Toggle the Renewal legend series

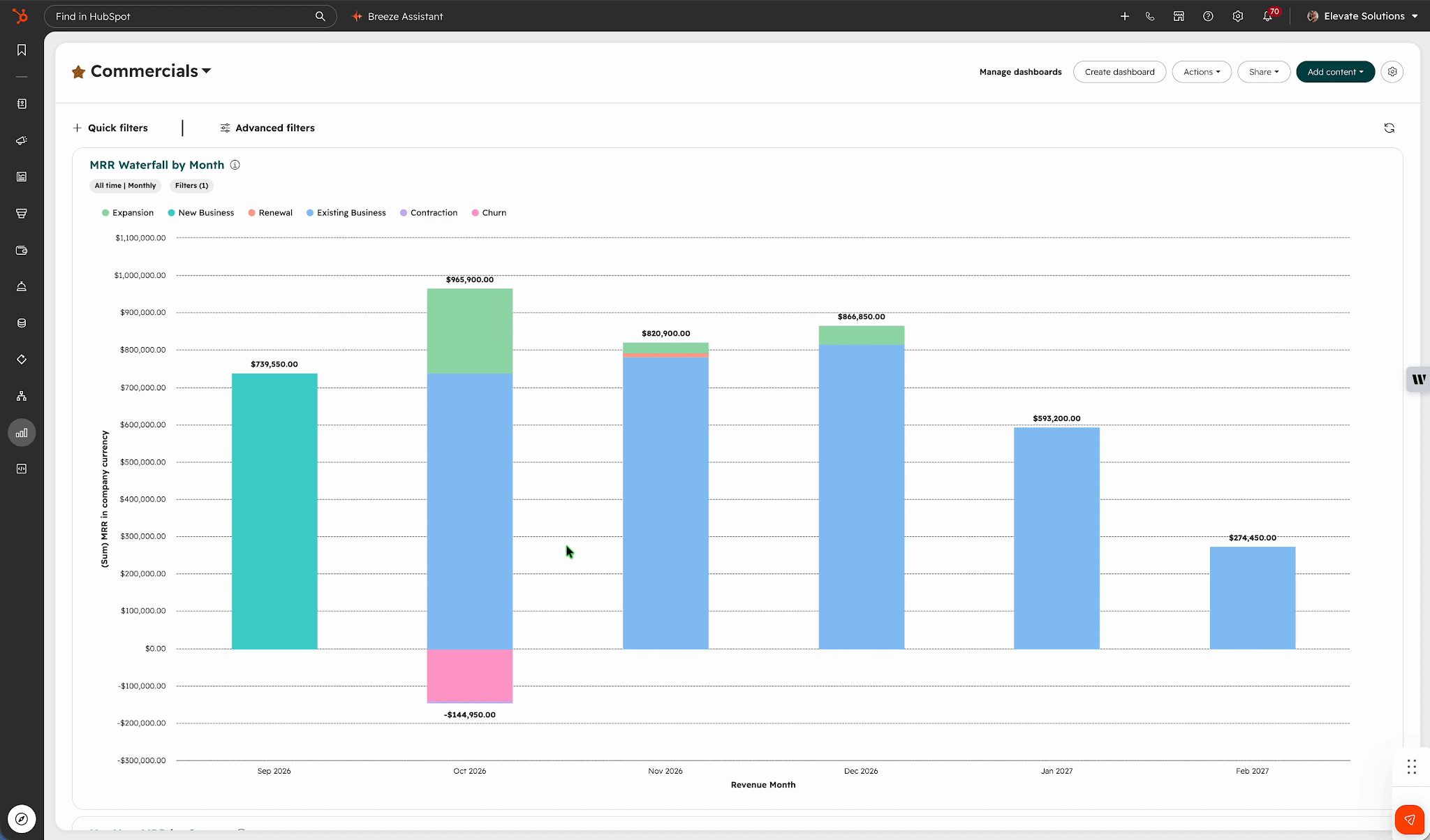pos(270,213)
